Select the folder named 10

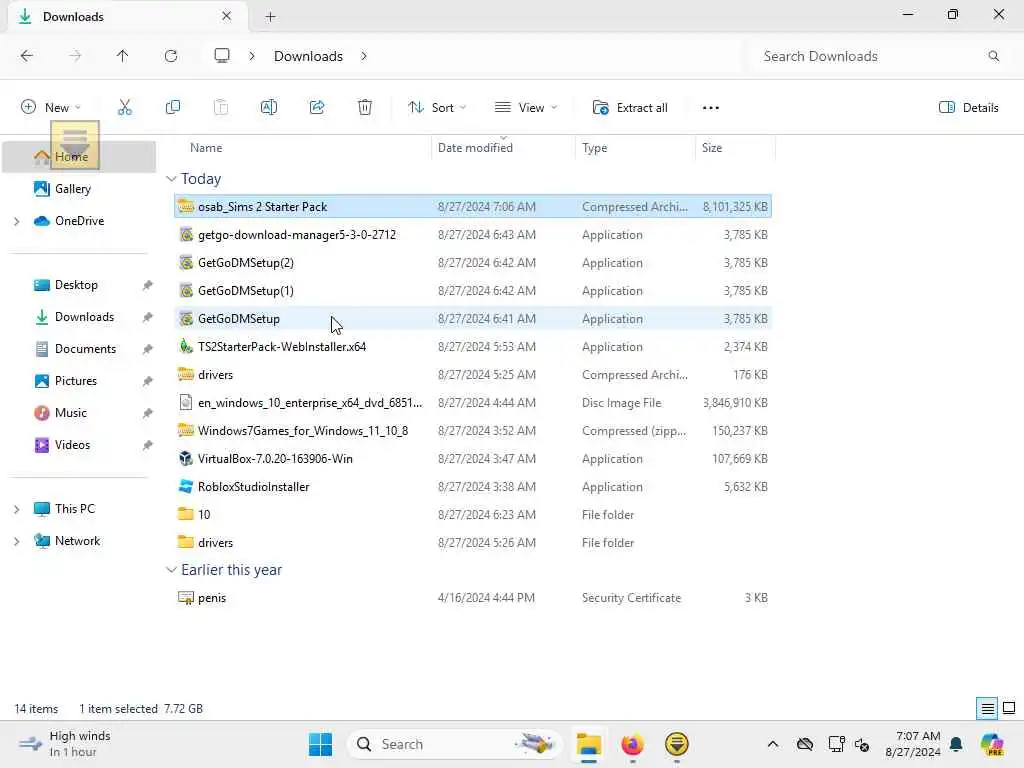(x=473, y=515)
